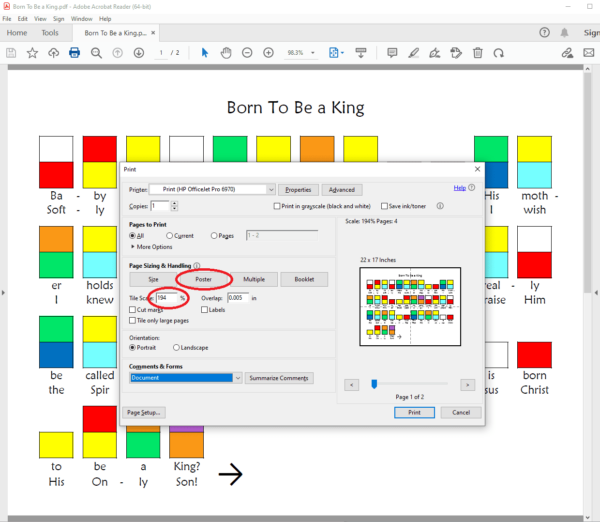Viewport: 600px width, 522px height.
Task: Click the Summarize Comments button
Action: [x=279, y=378]
